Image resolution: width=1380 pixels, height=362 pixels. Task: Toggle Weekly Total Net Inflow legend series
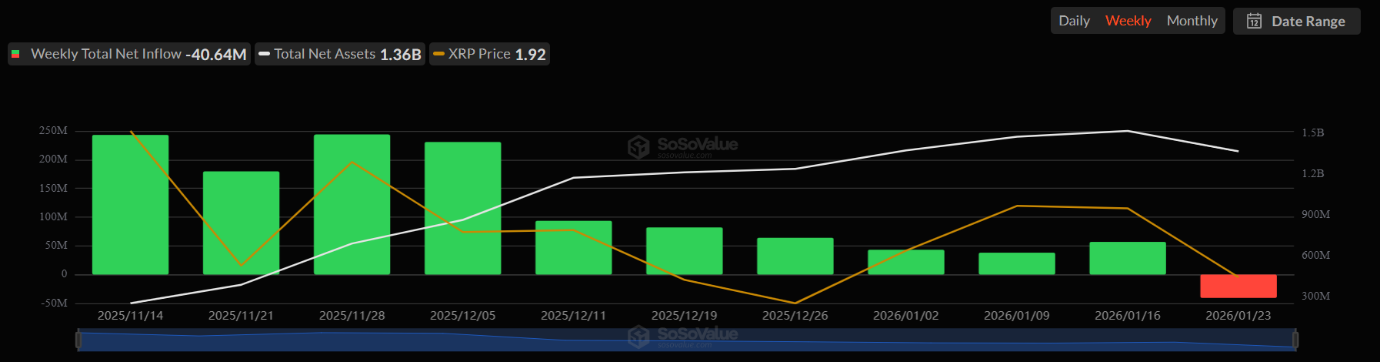(x=128, y=54)
